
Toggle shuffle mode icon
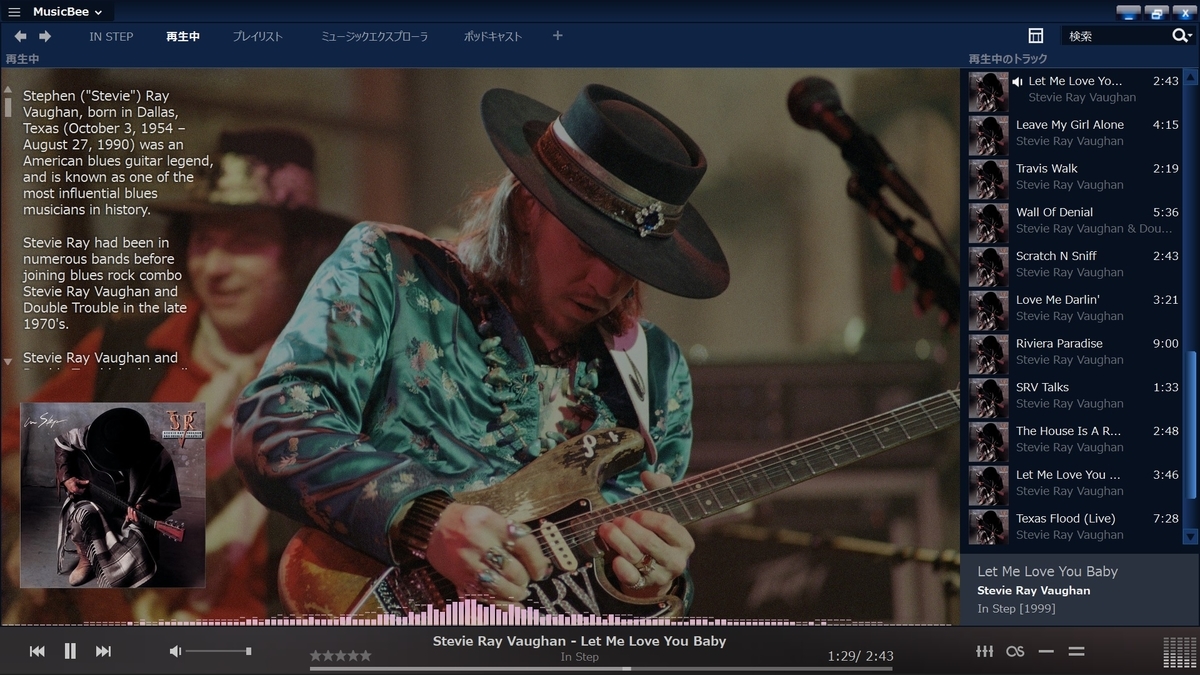[x=1077, y=651]
